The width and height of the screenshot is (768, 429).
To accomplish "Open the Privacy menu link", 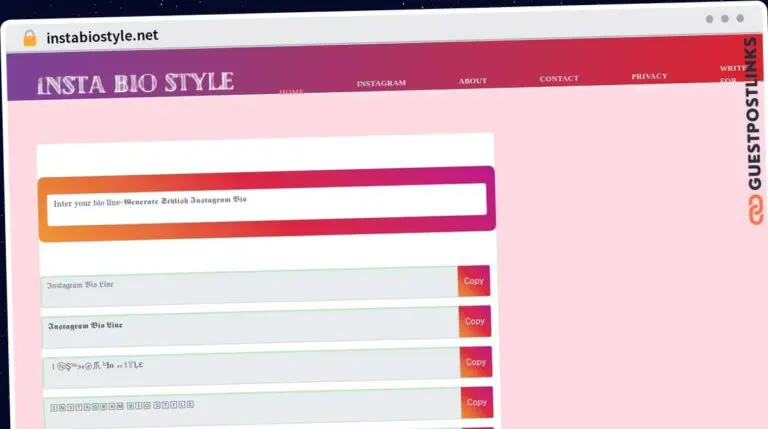I will point(649,76).
